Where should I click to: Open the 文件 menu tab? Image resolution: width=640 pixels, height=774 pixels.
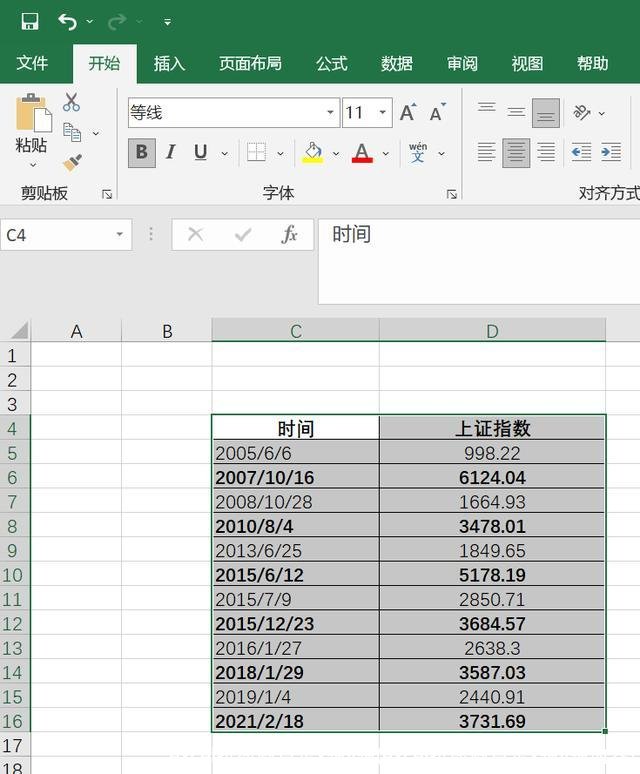tap(32, 63)
